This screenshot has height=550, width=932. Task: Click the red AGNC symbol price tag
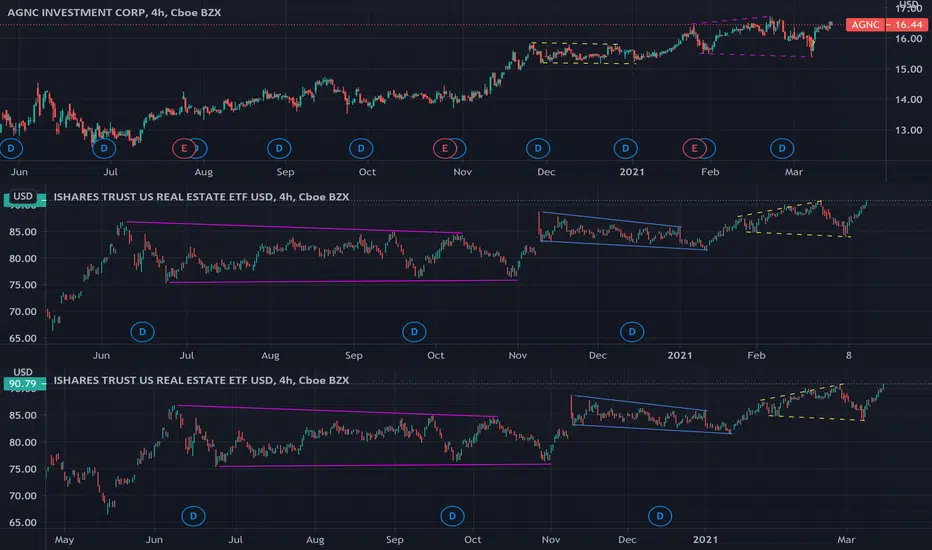coord(865,24)
